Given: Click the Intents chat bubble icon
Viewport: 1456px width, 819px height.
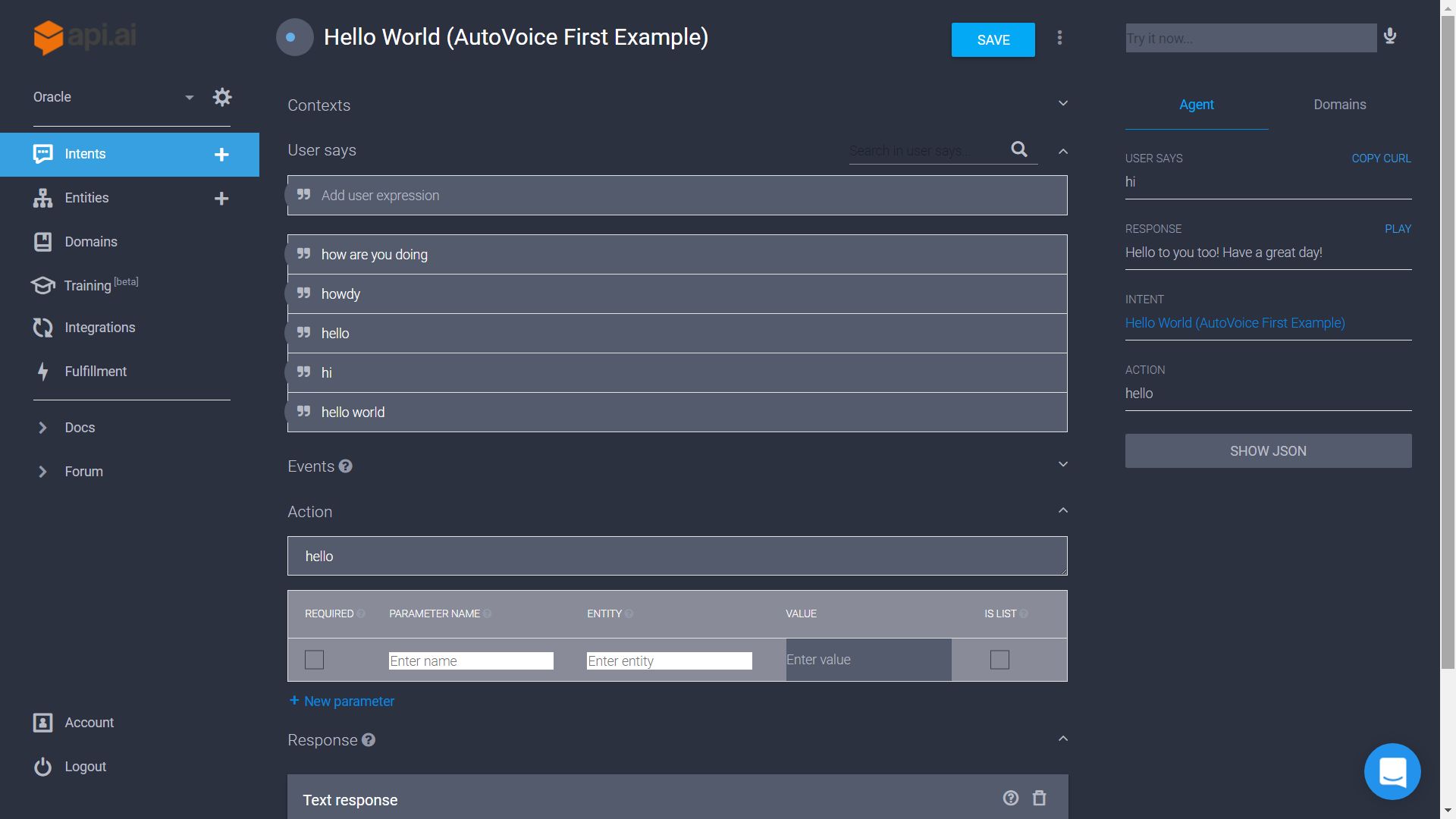Looking at the screenshot, I should click(43, 154).
